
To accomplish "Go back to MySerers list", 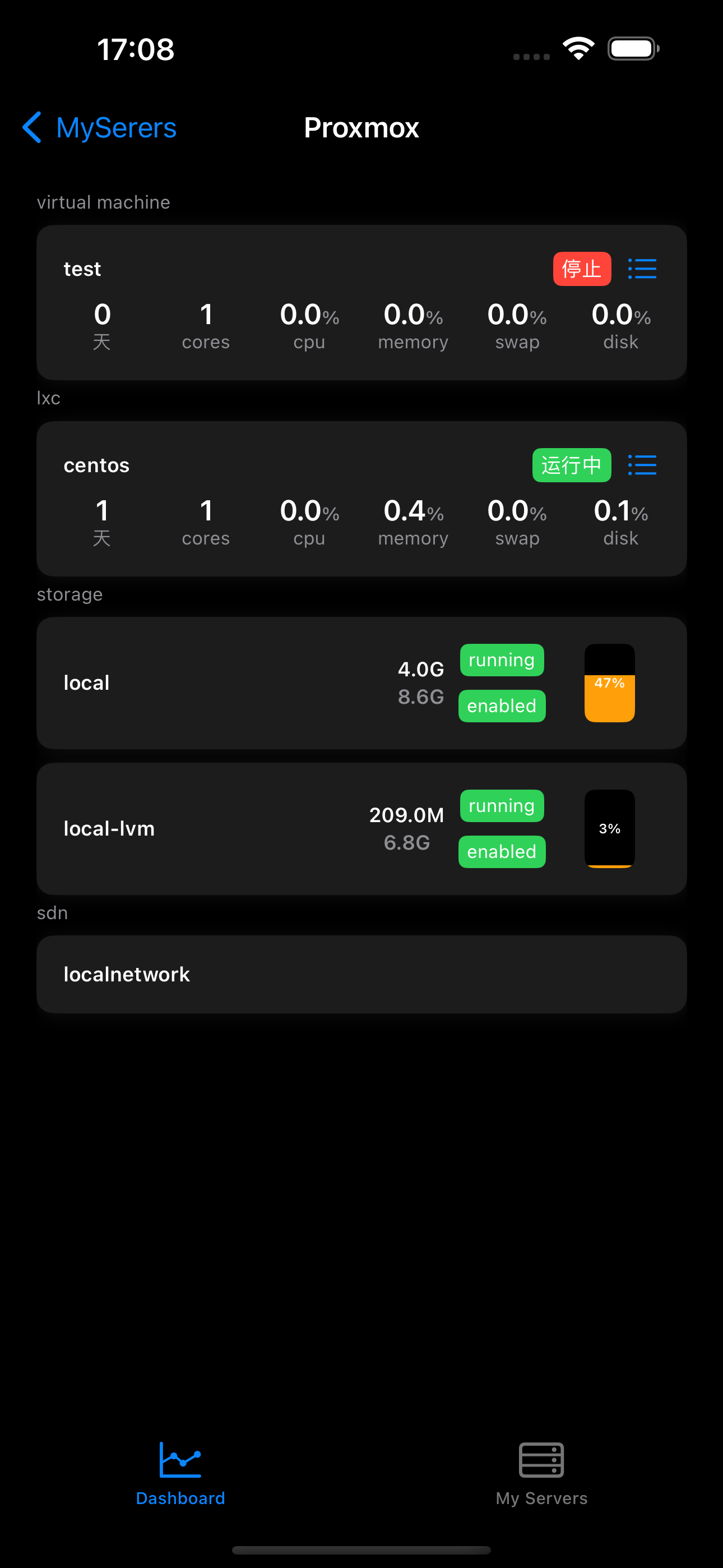I will (x=99, y=128).
